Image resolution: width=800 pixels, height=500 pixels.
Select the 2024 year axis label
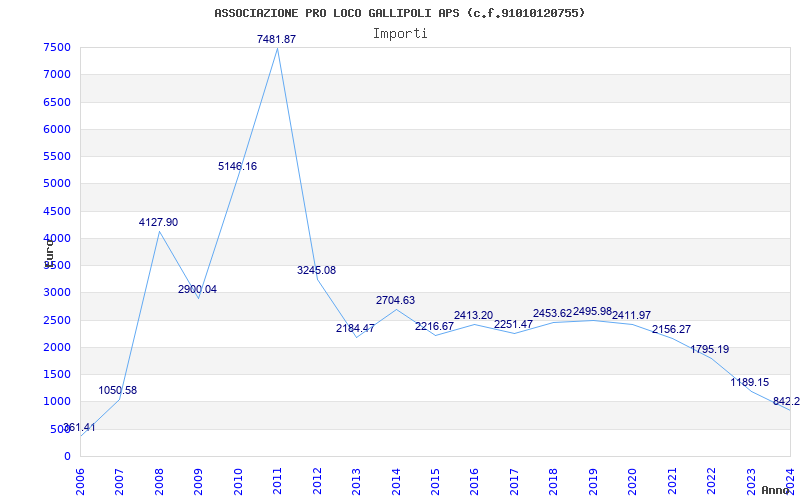[789, 478]
